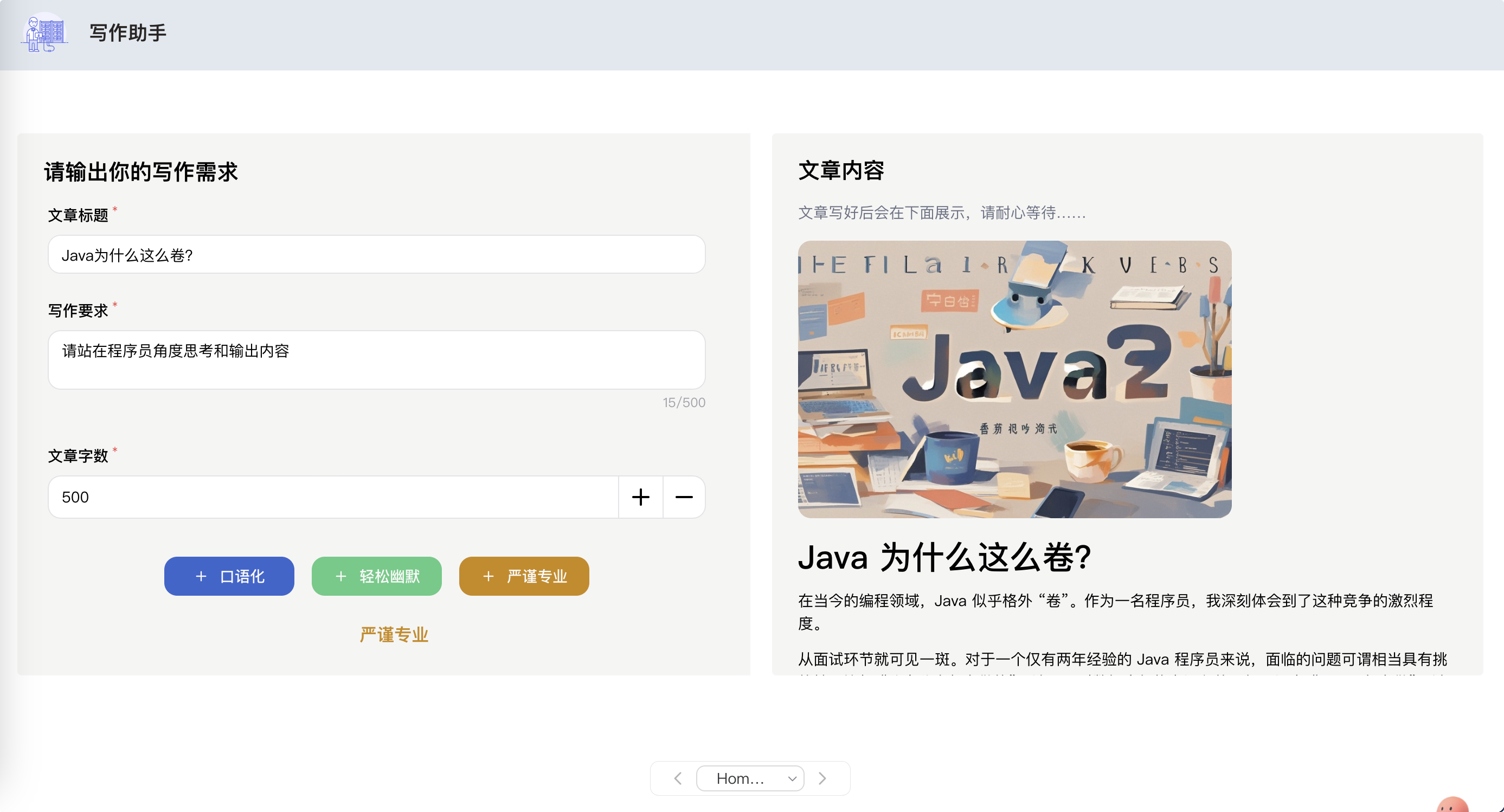
Task: Click the writing assistant logo icon
Action: 44,33
